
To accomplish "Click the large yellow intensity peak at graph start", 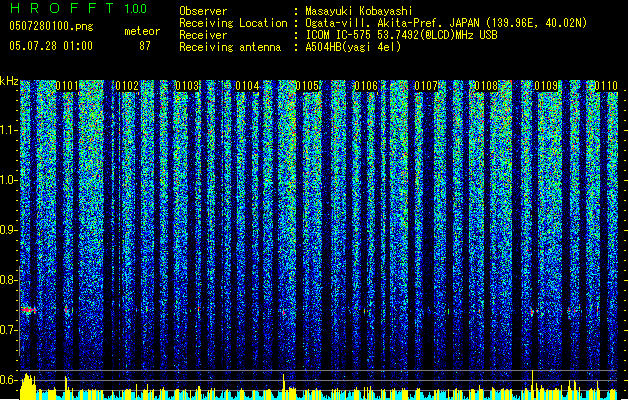I will (28, 386).
